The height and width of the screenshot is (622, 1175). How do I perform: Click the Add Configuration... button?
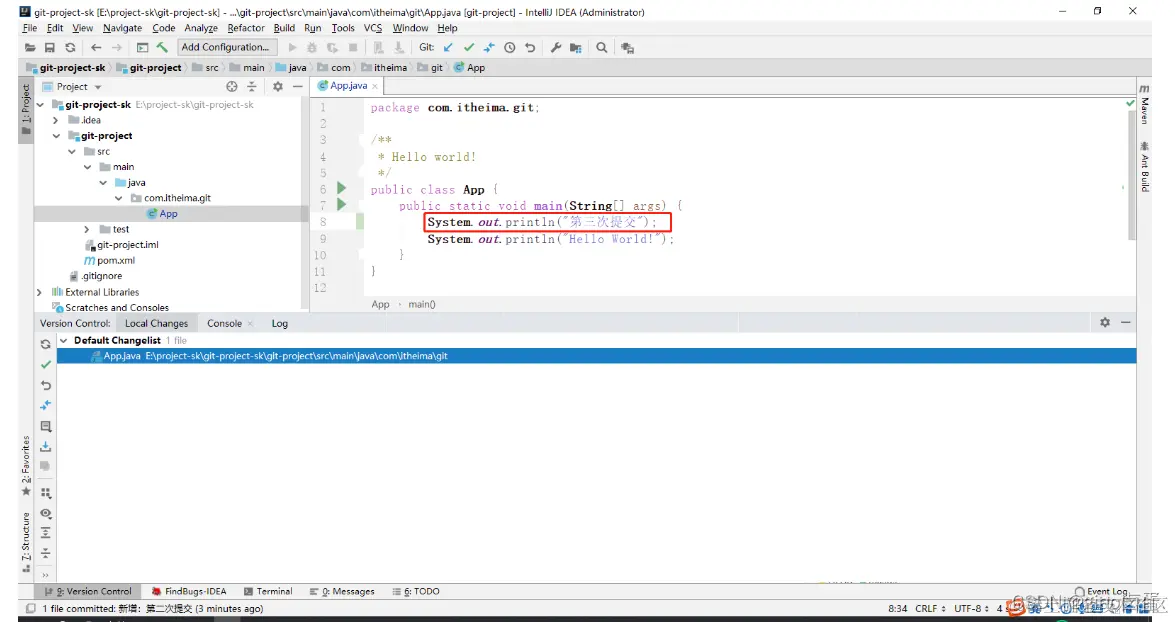tap(225, 47)
